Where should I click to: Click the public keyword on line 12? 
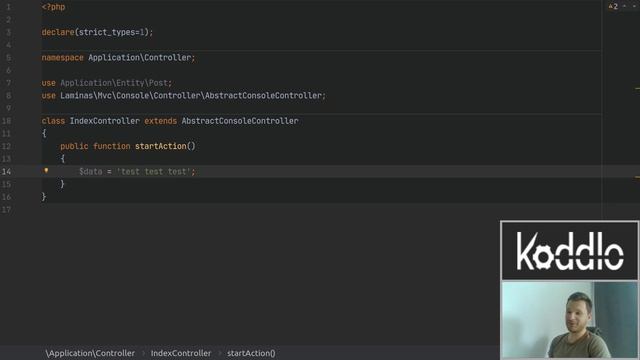tap(74, 146)
